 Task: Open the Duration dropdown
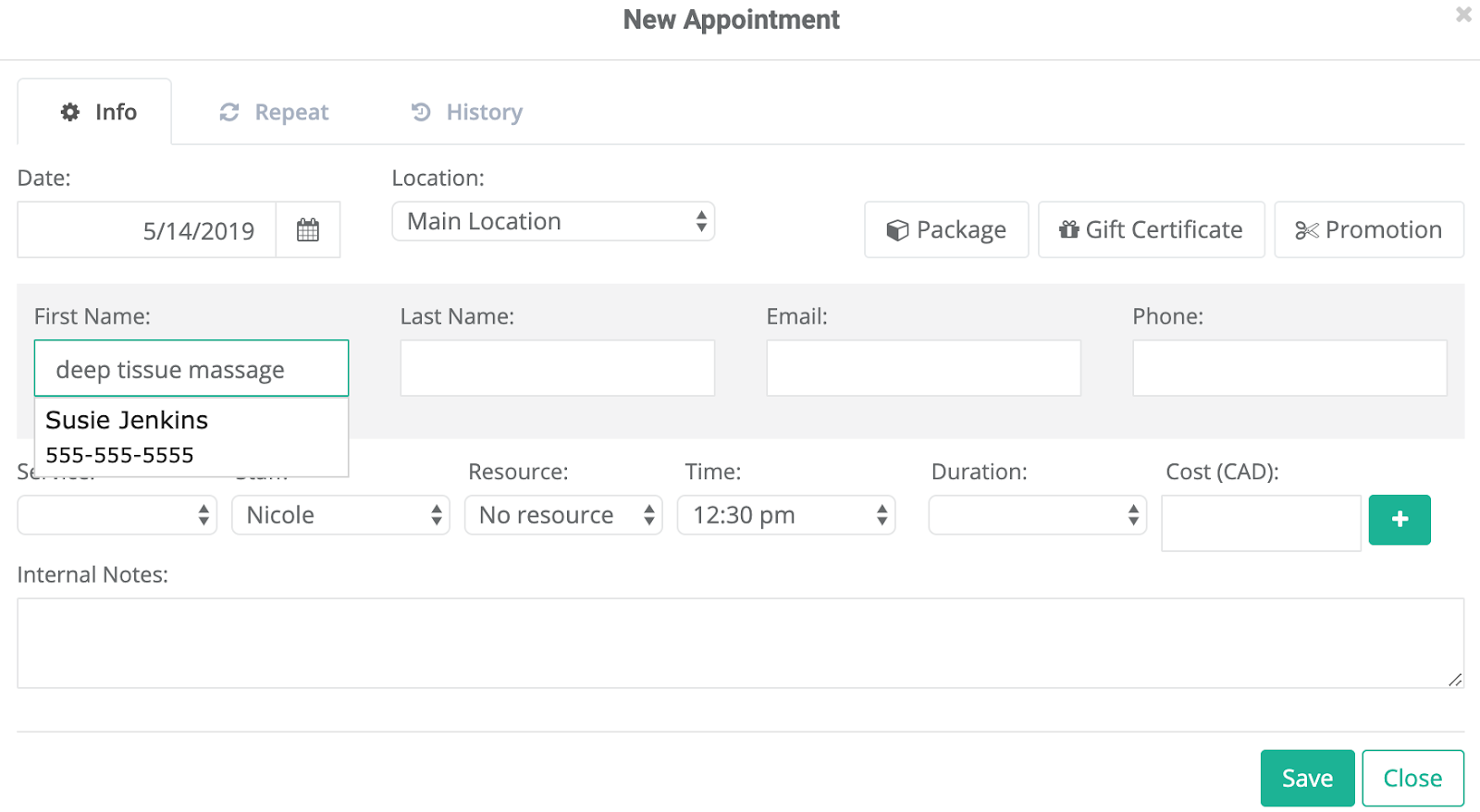(1037, 515)
